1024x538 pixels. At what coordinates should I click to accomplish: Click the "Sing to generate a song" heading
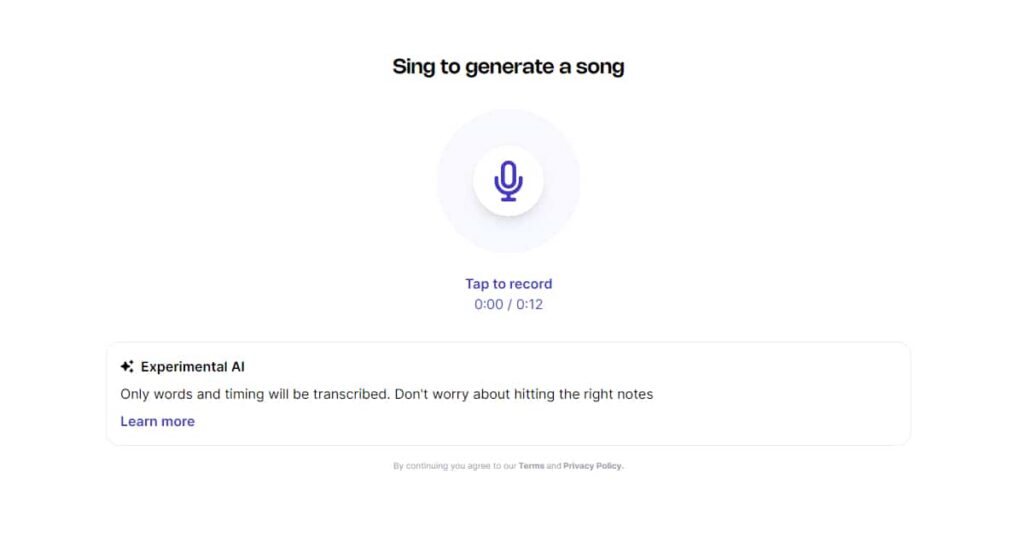pos(508,67)
